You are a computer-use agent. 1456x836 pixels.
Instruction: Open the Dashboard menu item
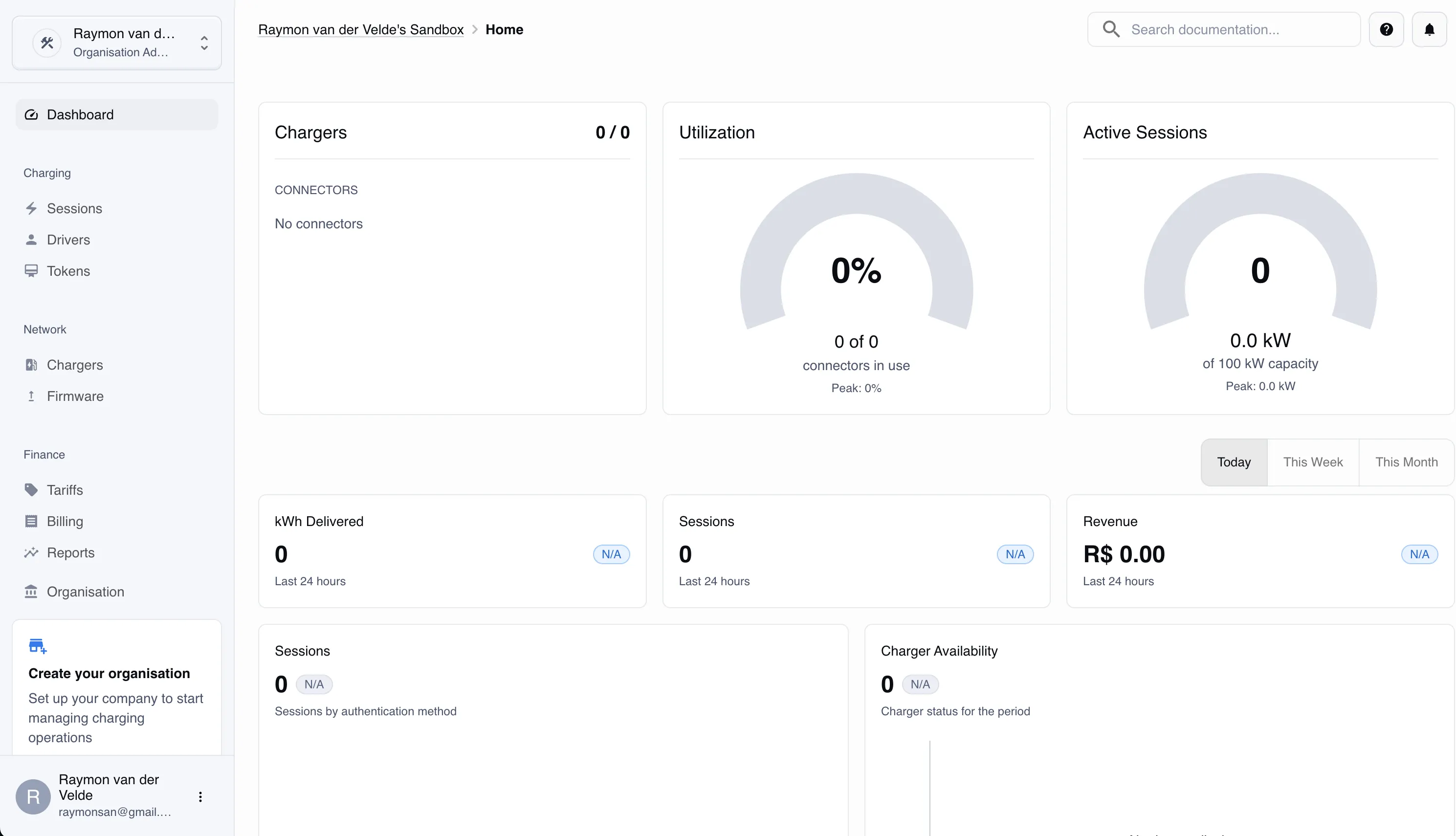pos(80,115)
